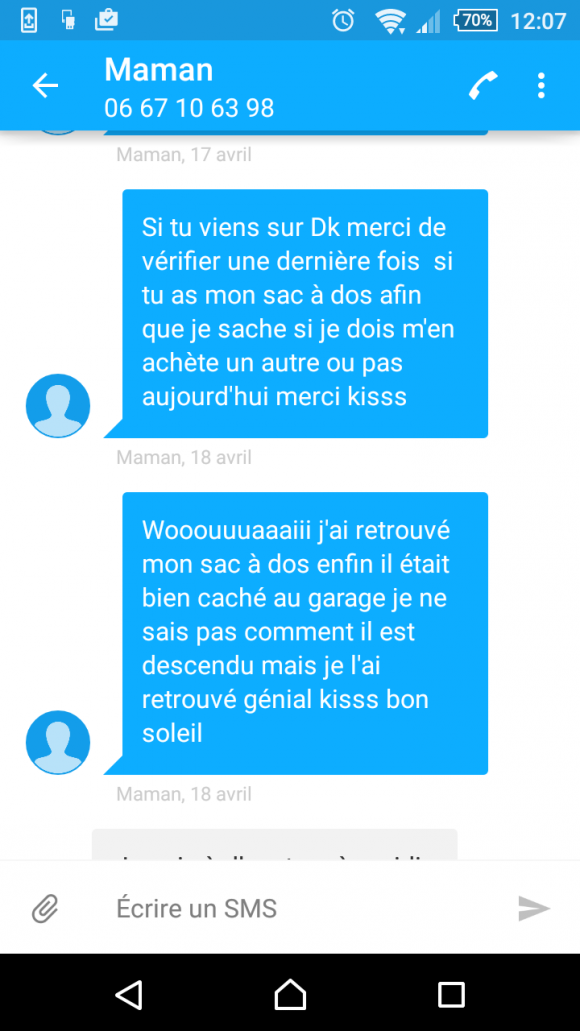
Task: Tap the Android home button
Action: pos(290,994)
